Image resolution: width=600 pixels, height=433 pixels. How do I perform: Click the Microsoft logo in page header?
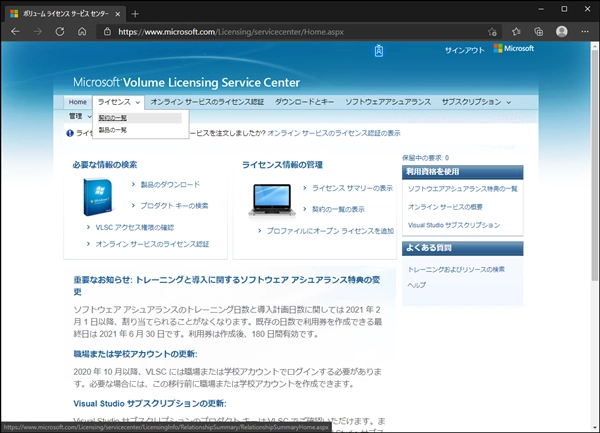coord(514,49)
